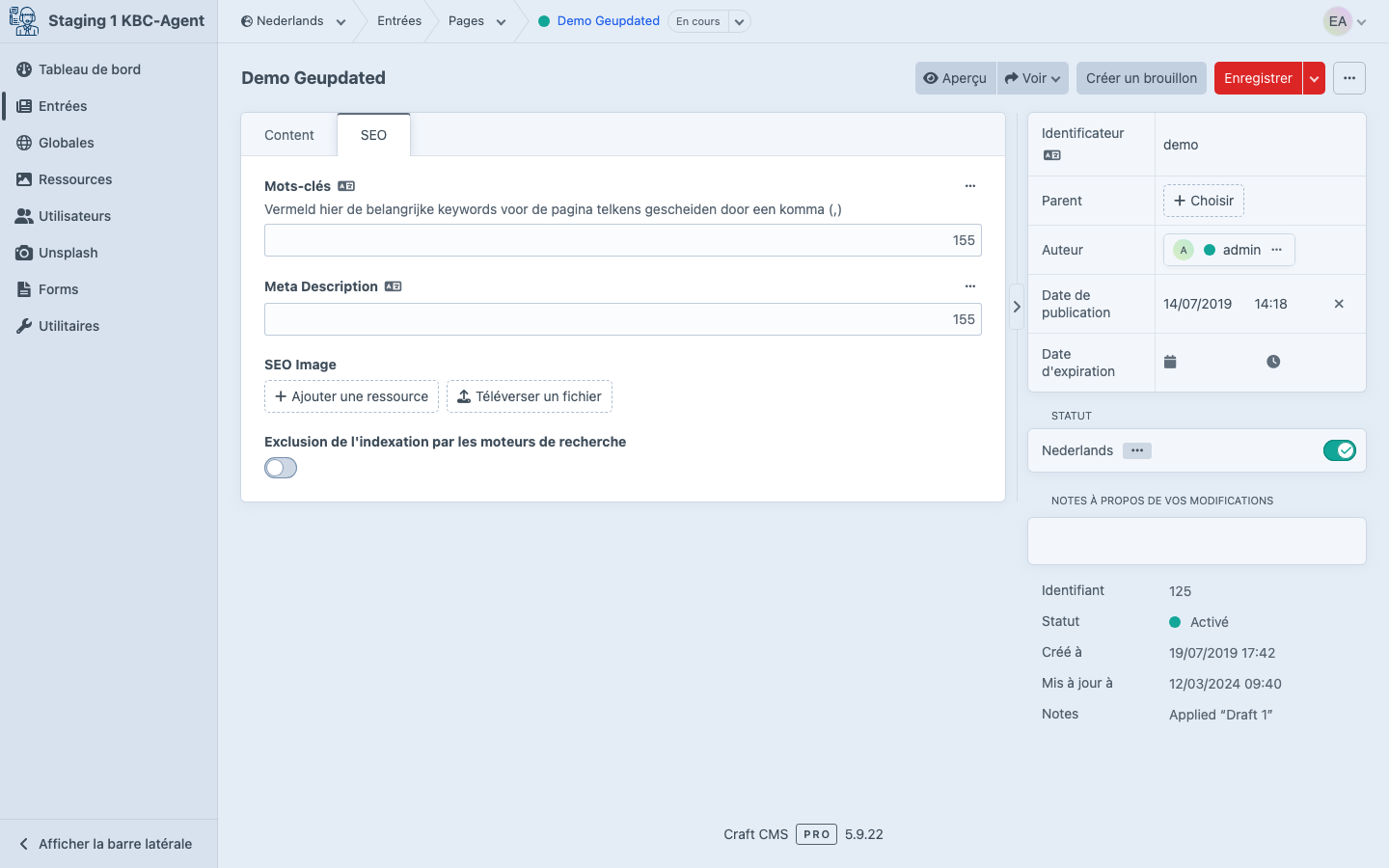Open the EA user account menu

pos(1346,21)
